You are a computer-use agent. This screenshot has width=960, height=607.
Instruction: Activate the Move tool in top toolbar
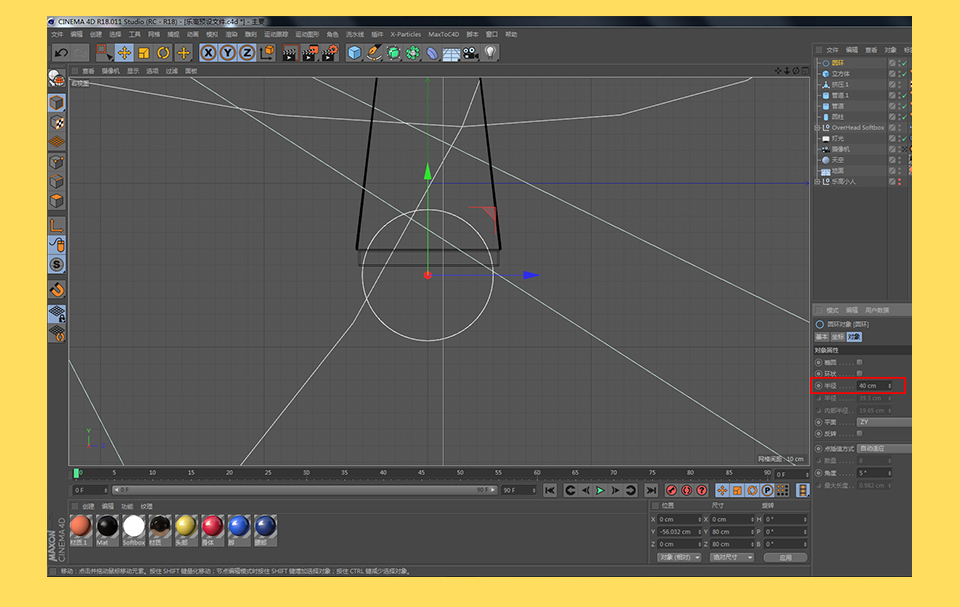[124, 53]
